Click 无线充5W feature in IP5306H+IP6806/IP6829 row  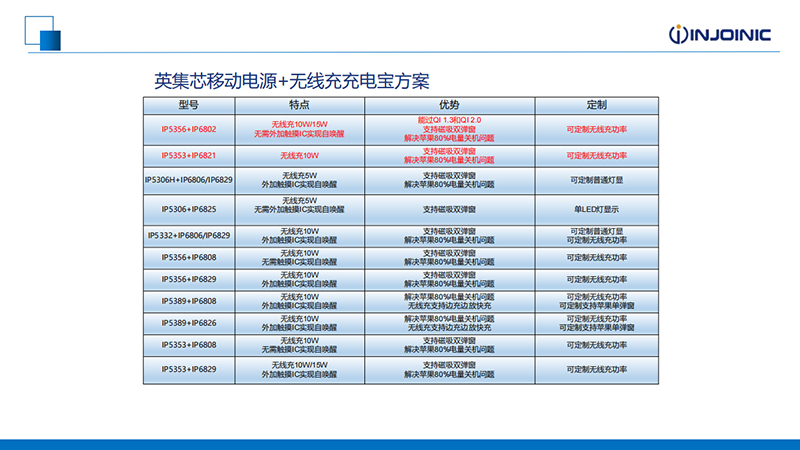[299, 176]
